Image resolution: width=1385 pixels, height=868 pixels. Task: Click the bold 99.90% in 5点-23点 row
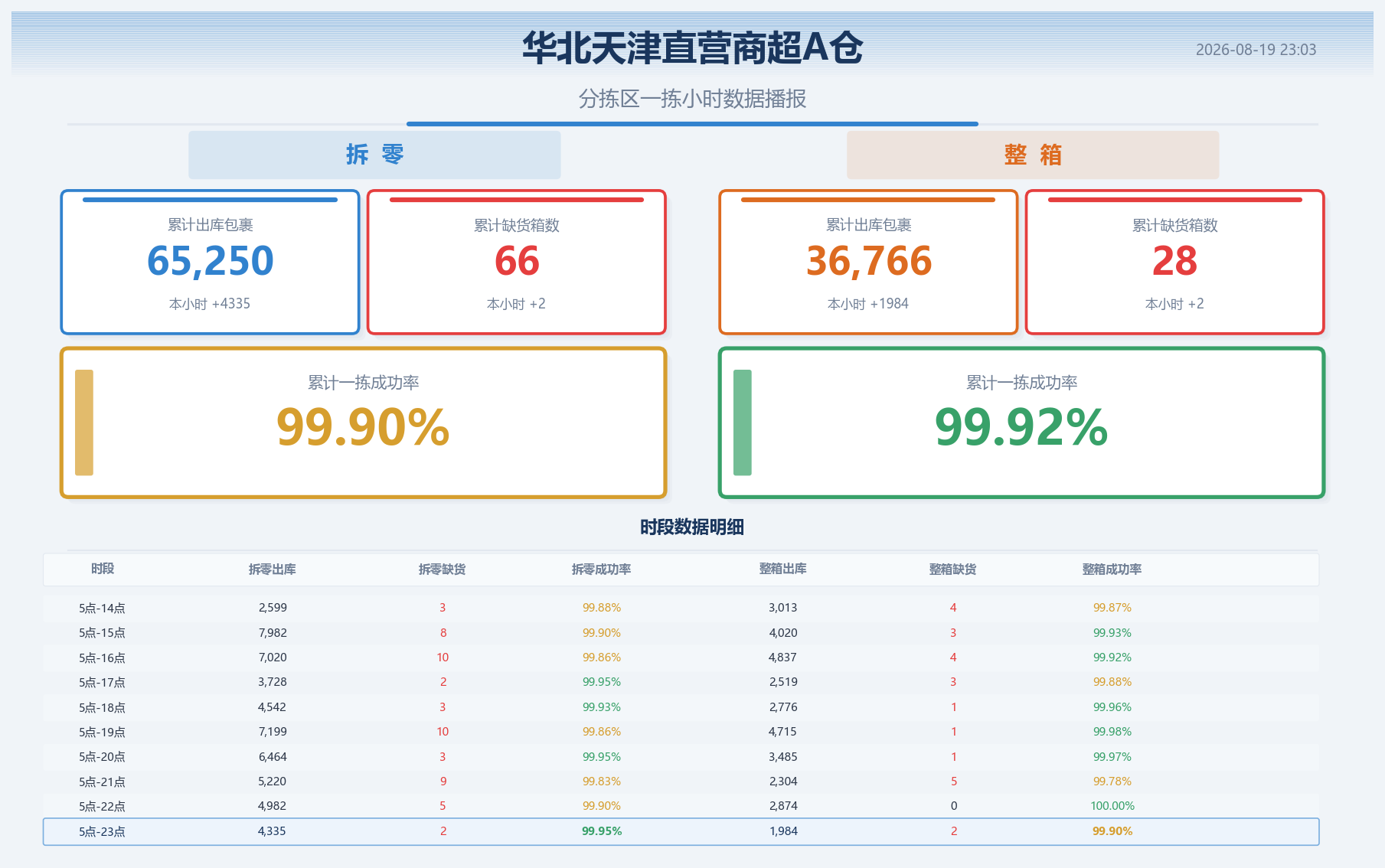point(1112,831)
